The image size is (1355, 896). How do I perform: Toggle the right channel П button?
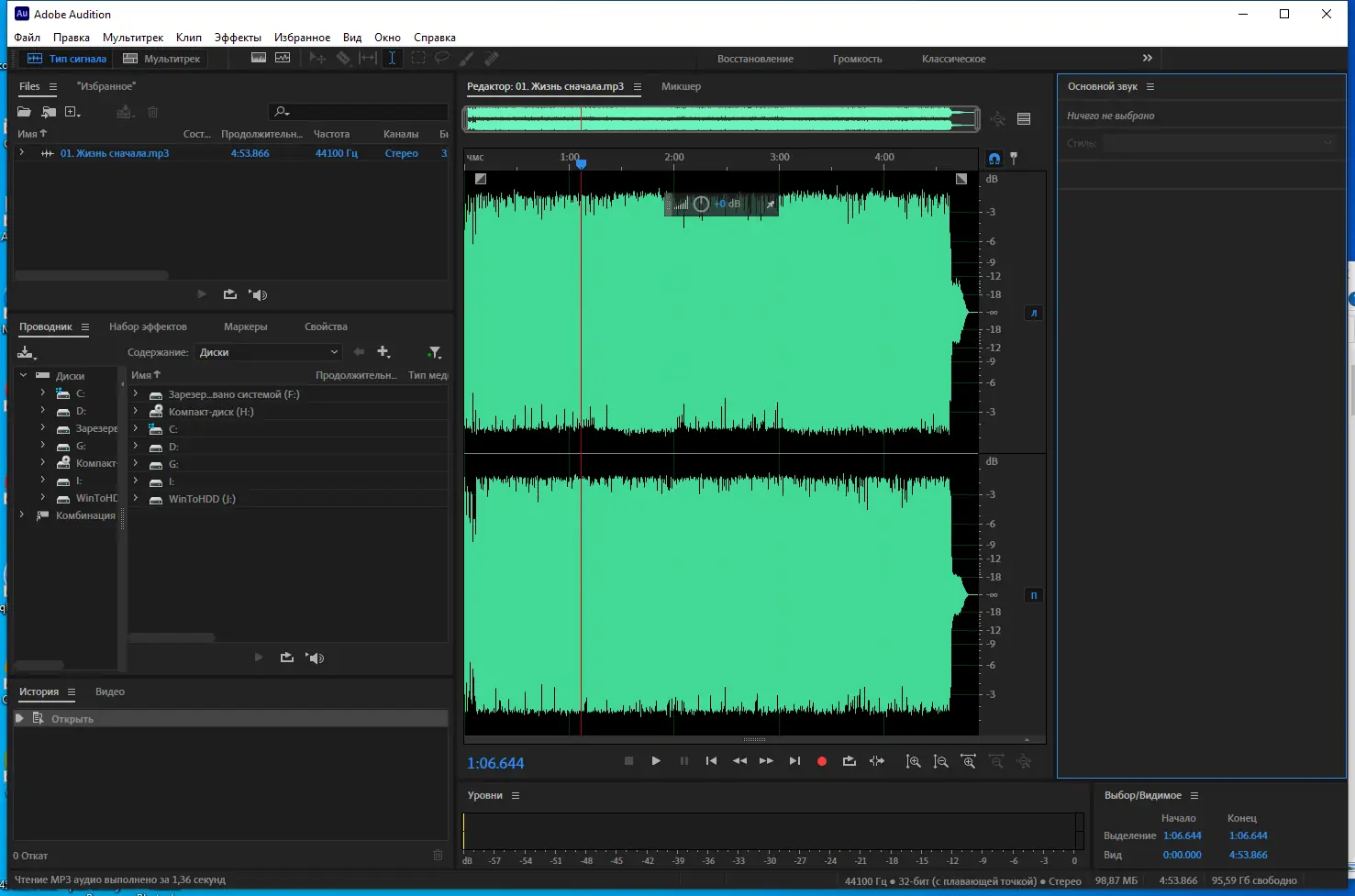[x=1034, y=595]
